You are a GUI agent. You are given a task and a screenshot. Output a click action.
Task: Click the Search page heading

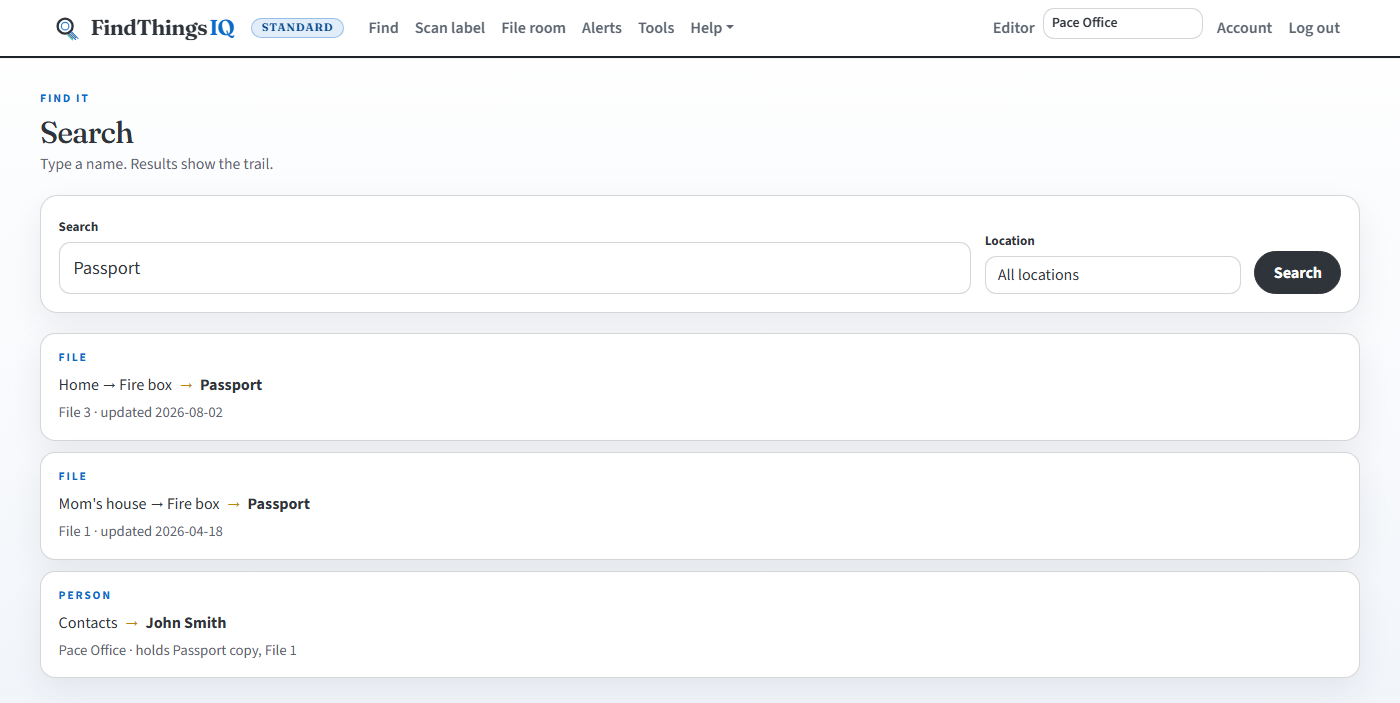[x=87, y=133]
